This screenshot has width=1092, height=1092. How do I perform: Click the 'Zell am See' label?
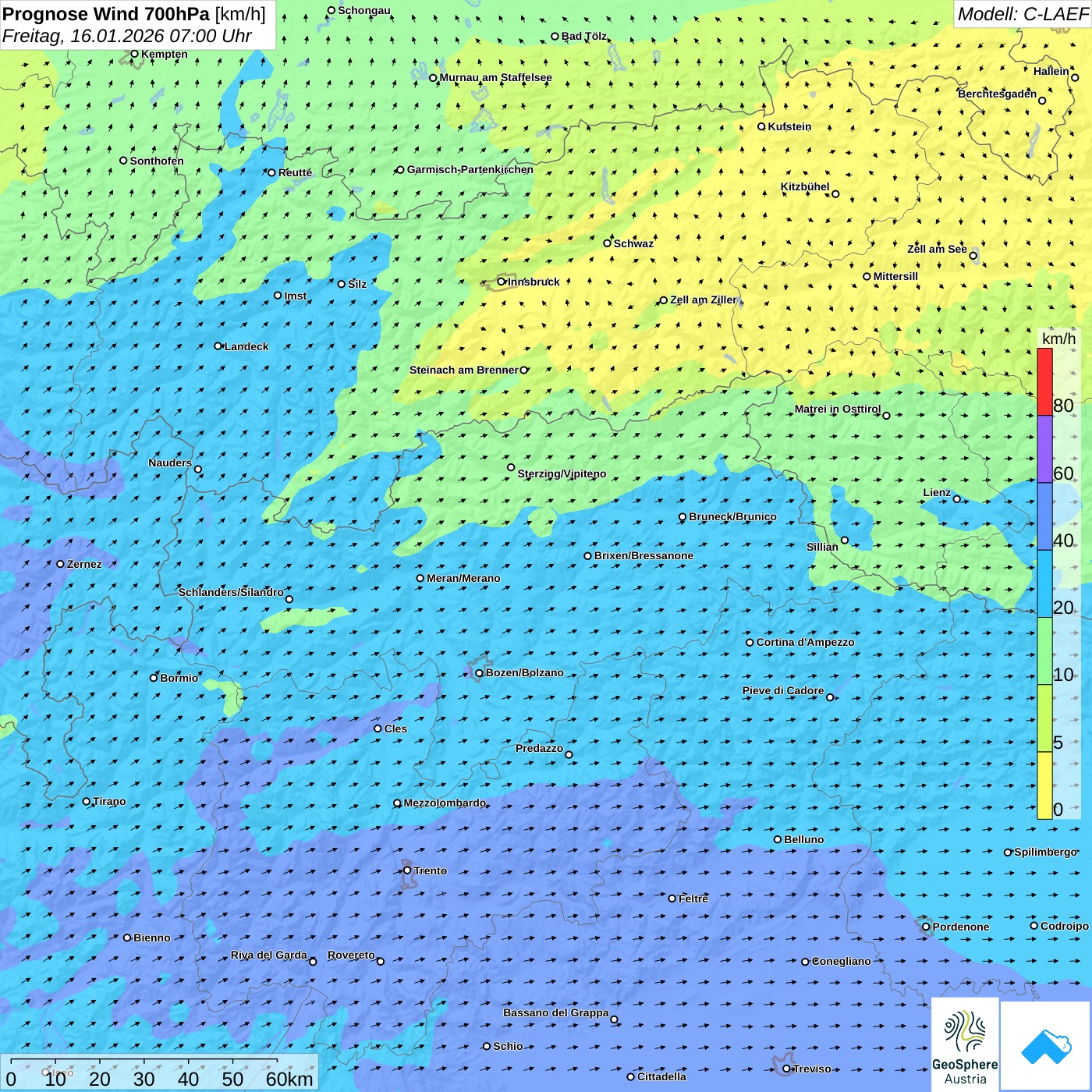click(937, 249)
